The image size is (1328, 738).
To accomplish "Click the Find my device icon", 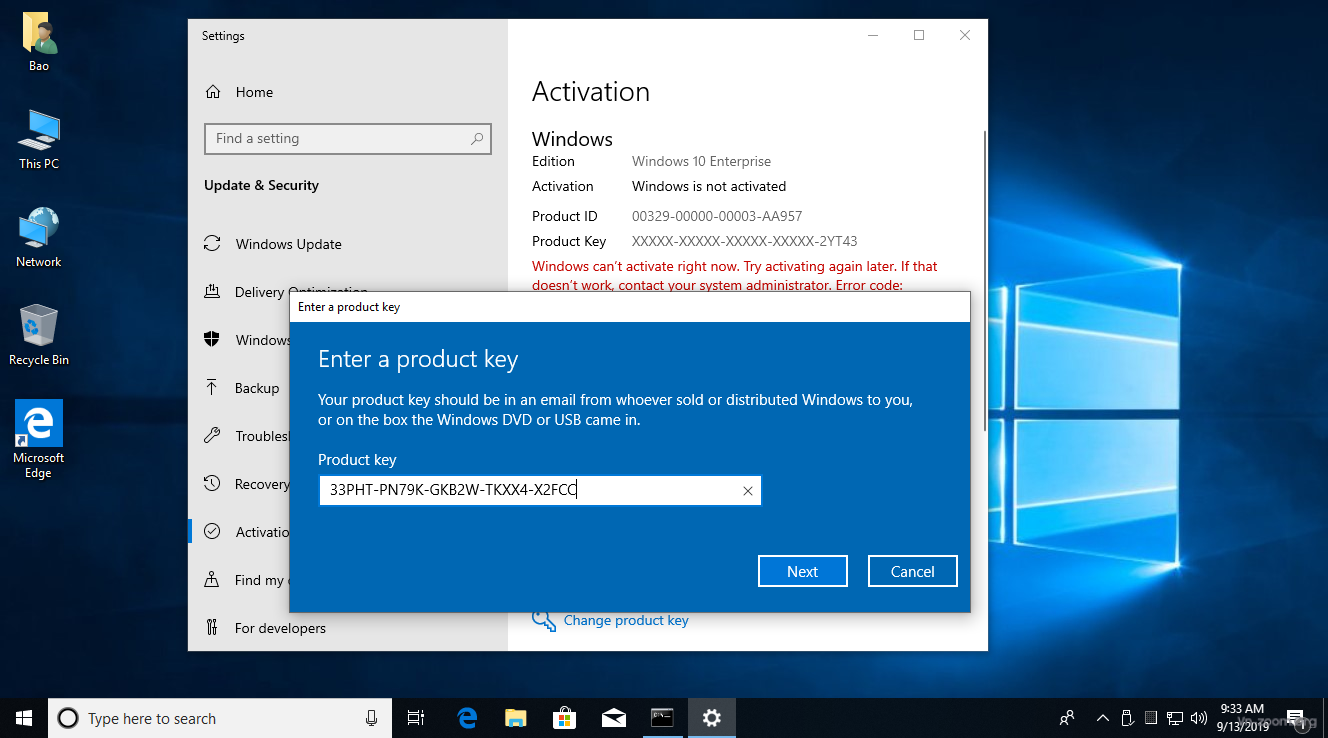I will click(x=212, y=579).
